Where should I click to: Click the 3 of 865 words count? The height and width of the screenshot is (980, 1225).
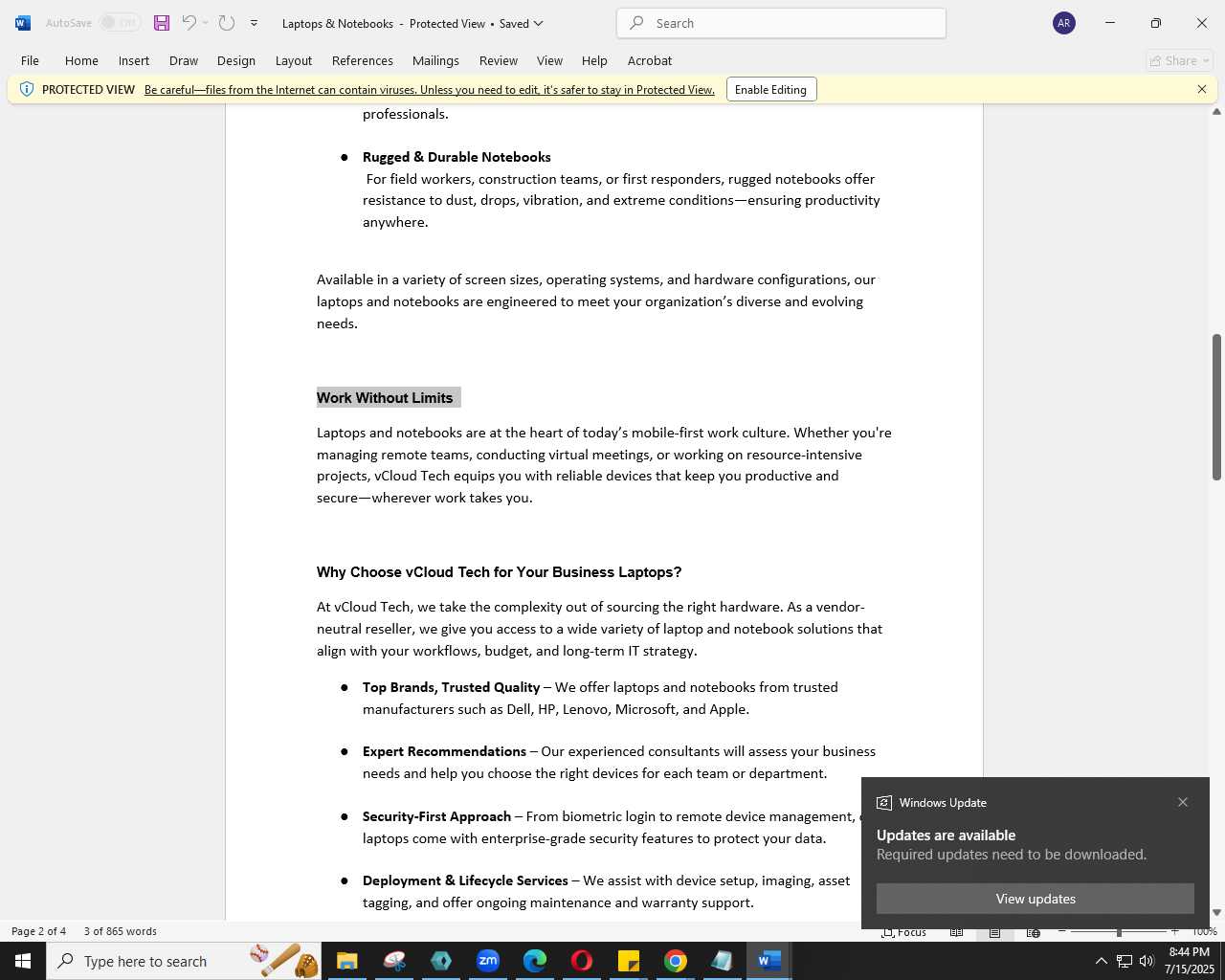point(121,931)
